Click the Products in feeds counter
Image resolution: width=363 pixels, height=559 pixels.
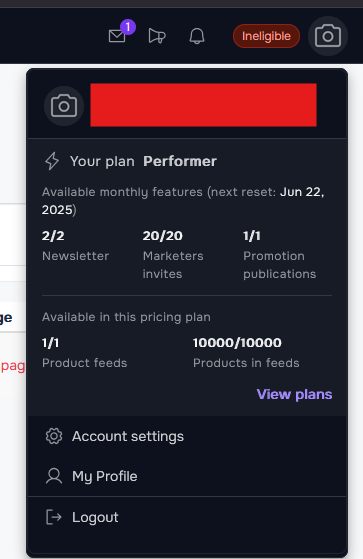pyautogui.click(x=237, y=343)
